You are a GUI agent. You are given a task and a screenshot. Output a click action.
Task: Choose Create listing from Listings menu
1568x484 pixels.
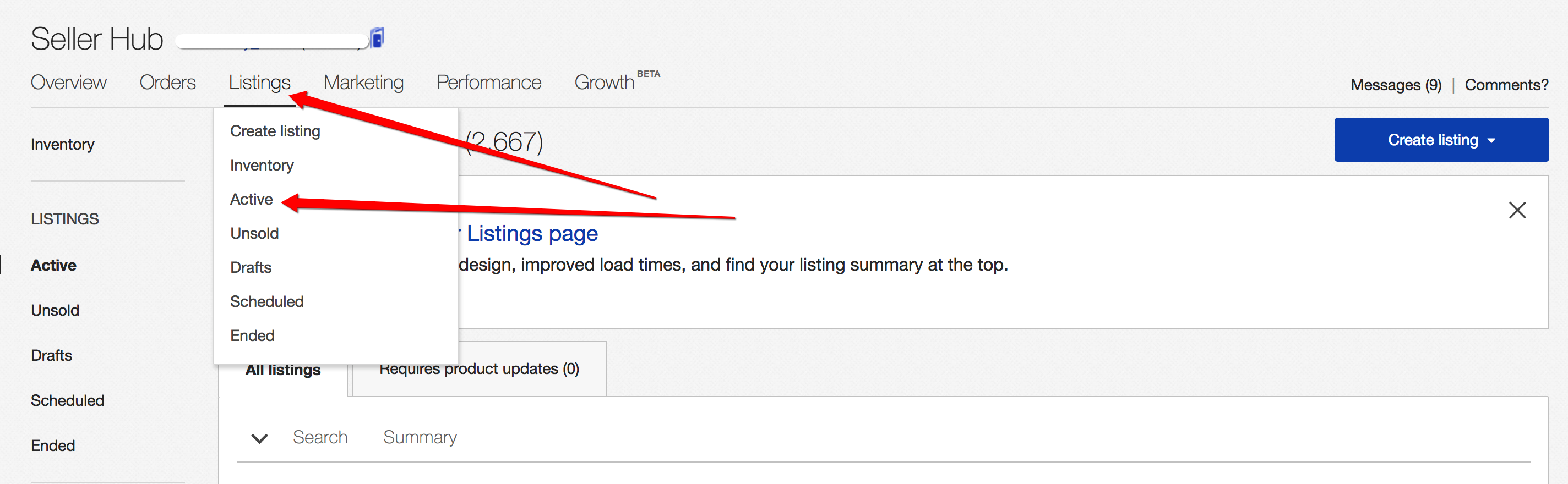[x=275, y=131]
